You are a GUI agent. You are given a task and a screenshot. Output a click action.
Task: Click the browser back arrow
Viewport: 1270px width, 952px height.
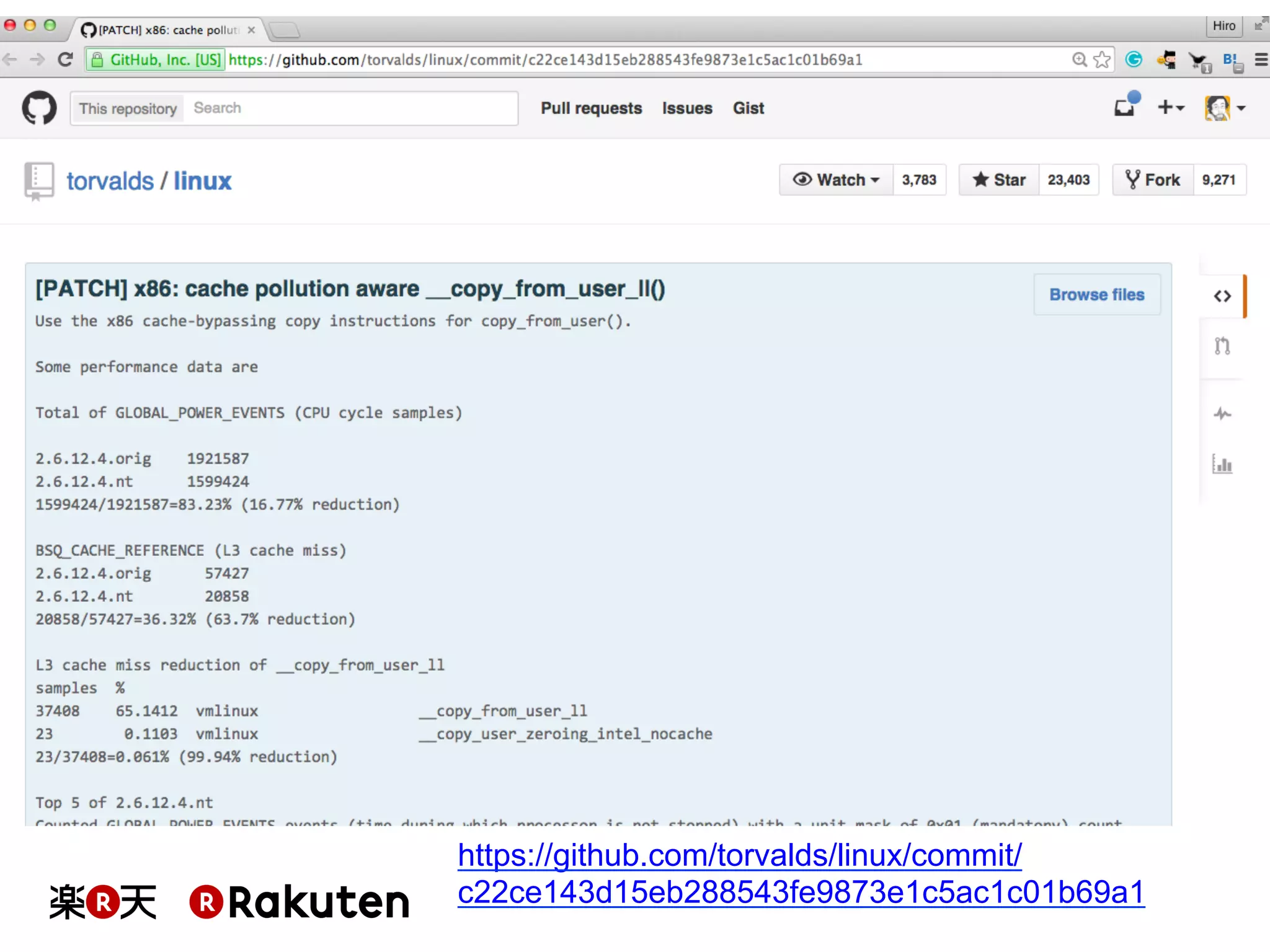[x=10, y=59]
